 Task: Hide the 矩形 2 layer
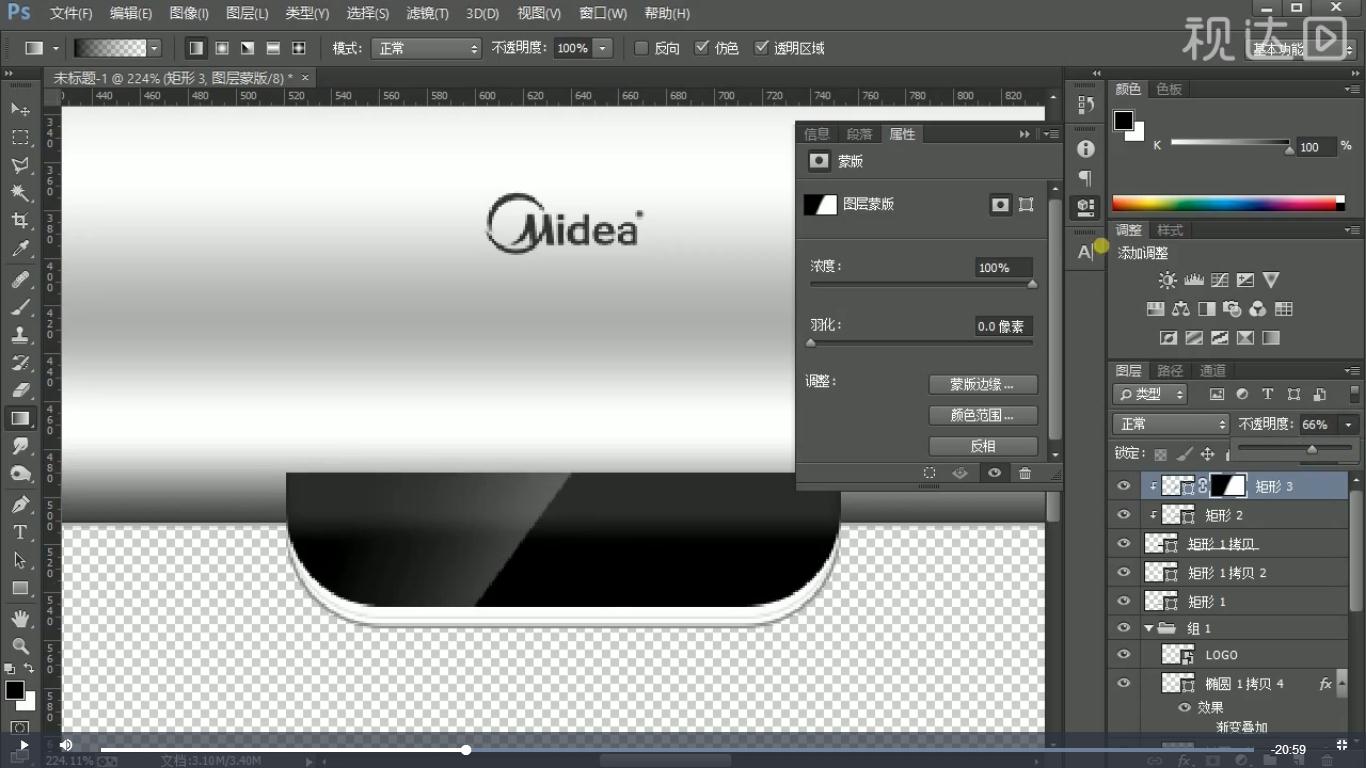pyautogui.click(x=1124, y=515)
